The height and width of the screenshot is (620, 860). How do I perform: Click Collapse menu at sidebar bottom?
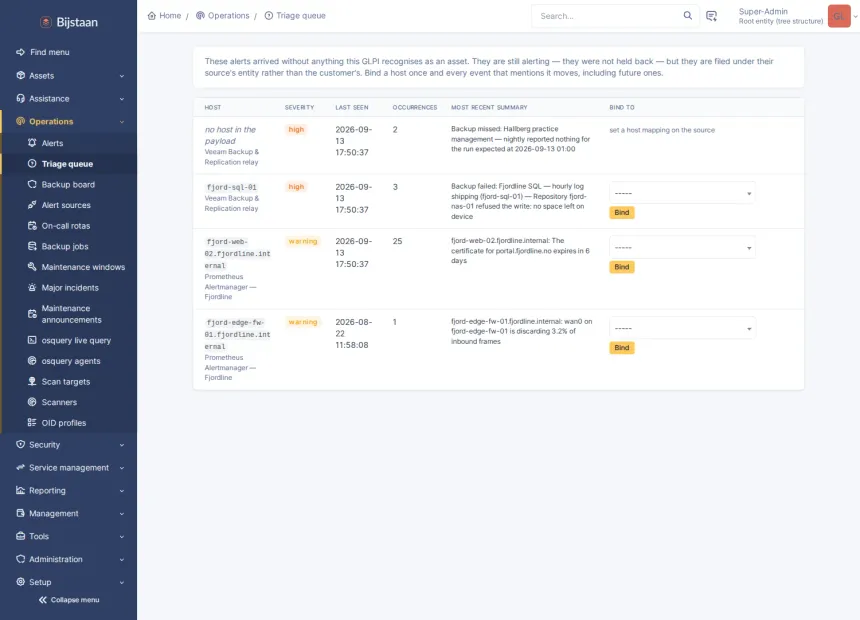[x=69, y=600]
